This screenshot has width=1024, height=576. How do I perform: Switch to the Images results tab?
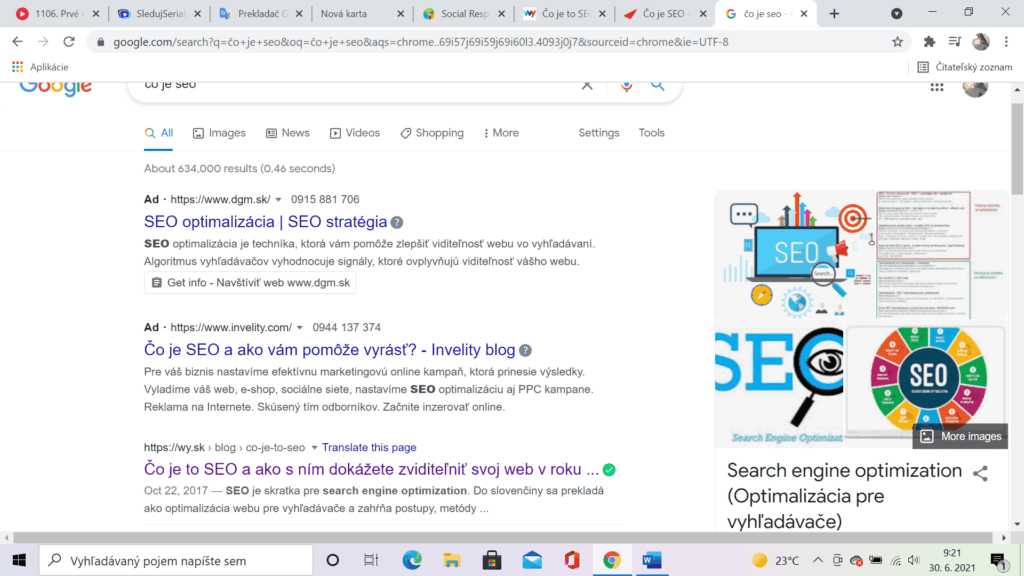(219, 133)
